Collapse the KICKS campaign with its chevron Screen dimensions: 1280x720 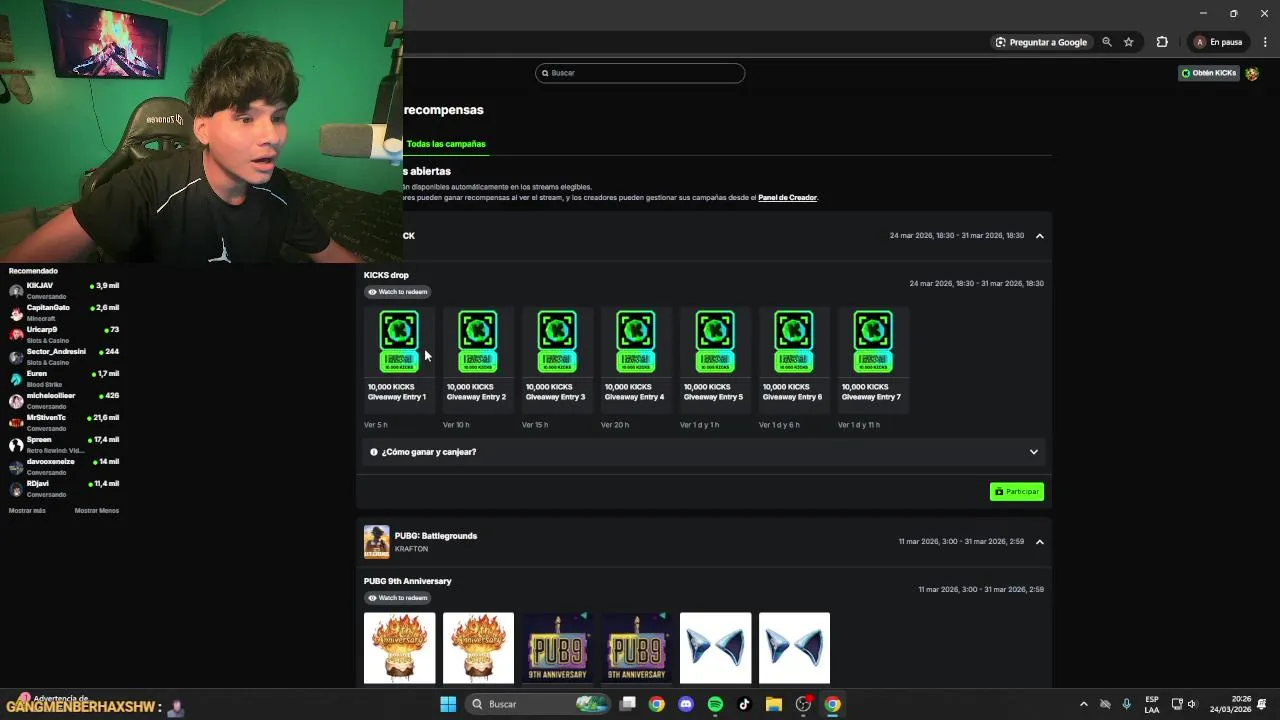(1040, 236)
